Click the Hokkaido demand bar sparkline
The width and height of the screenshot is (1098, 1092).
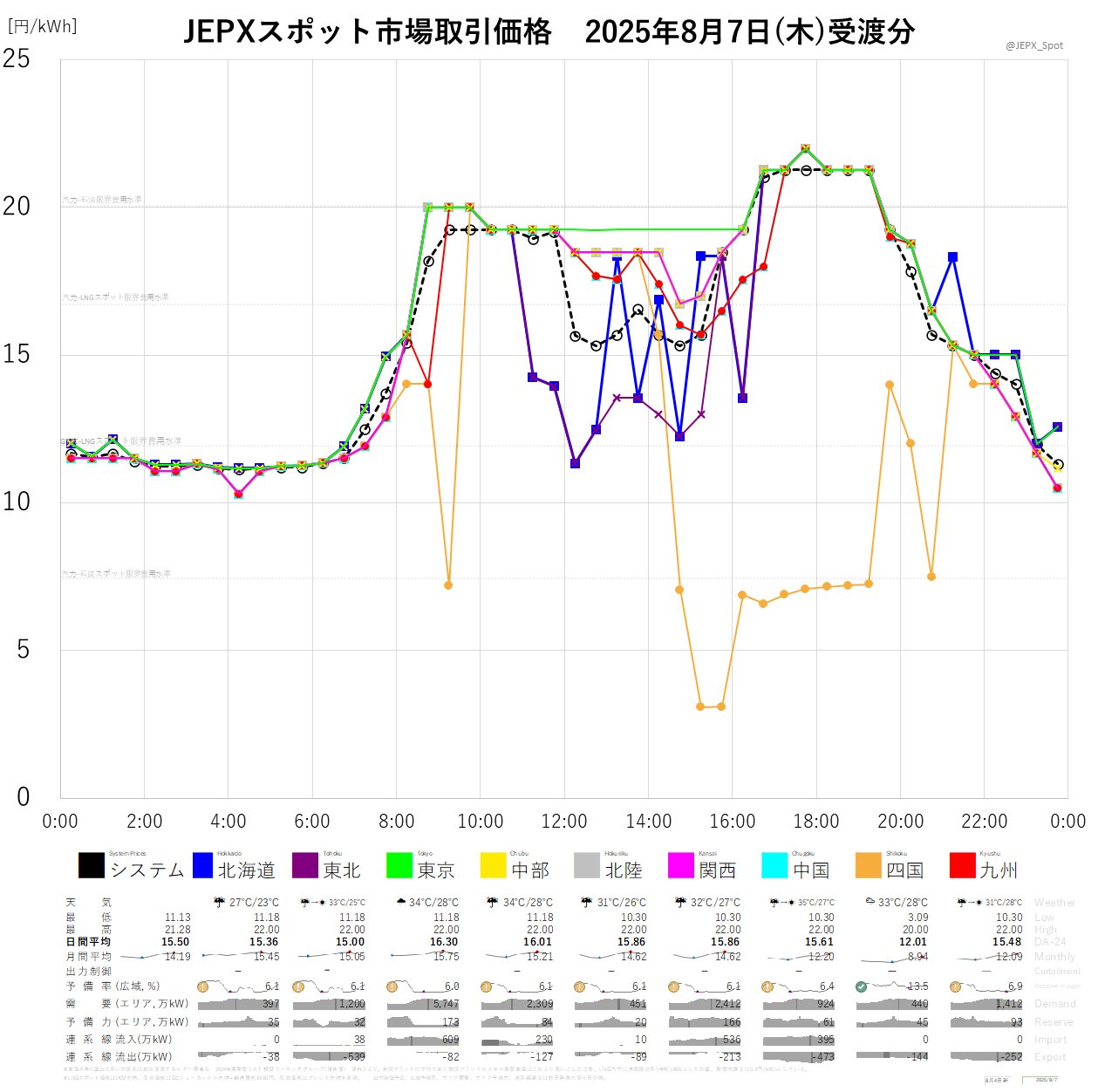[x=238, y=1004]
